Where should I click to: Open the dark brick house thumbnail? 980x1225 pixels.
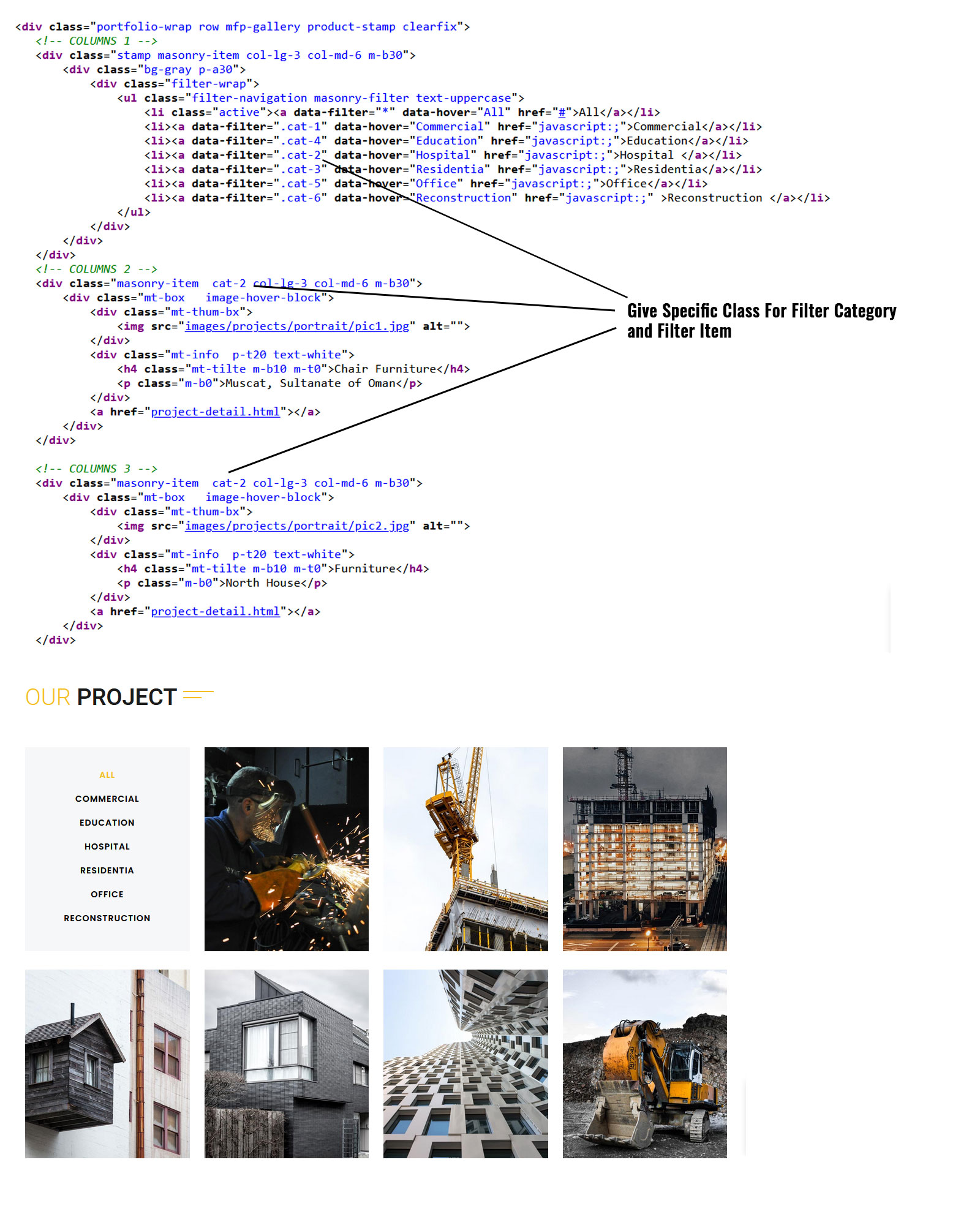coord(287,1063)
